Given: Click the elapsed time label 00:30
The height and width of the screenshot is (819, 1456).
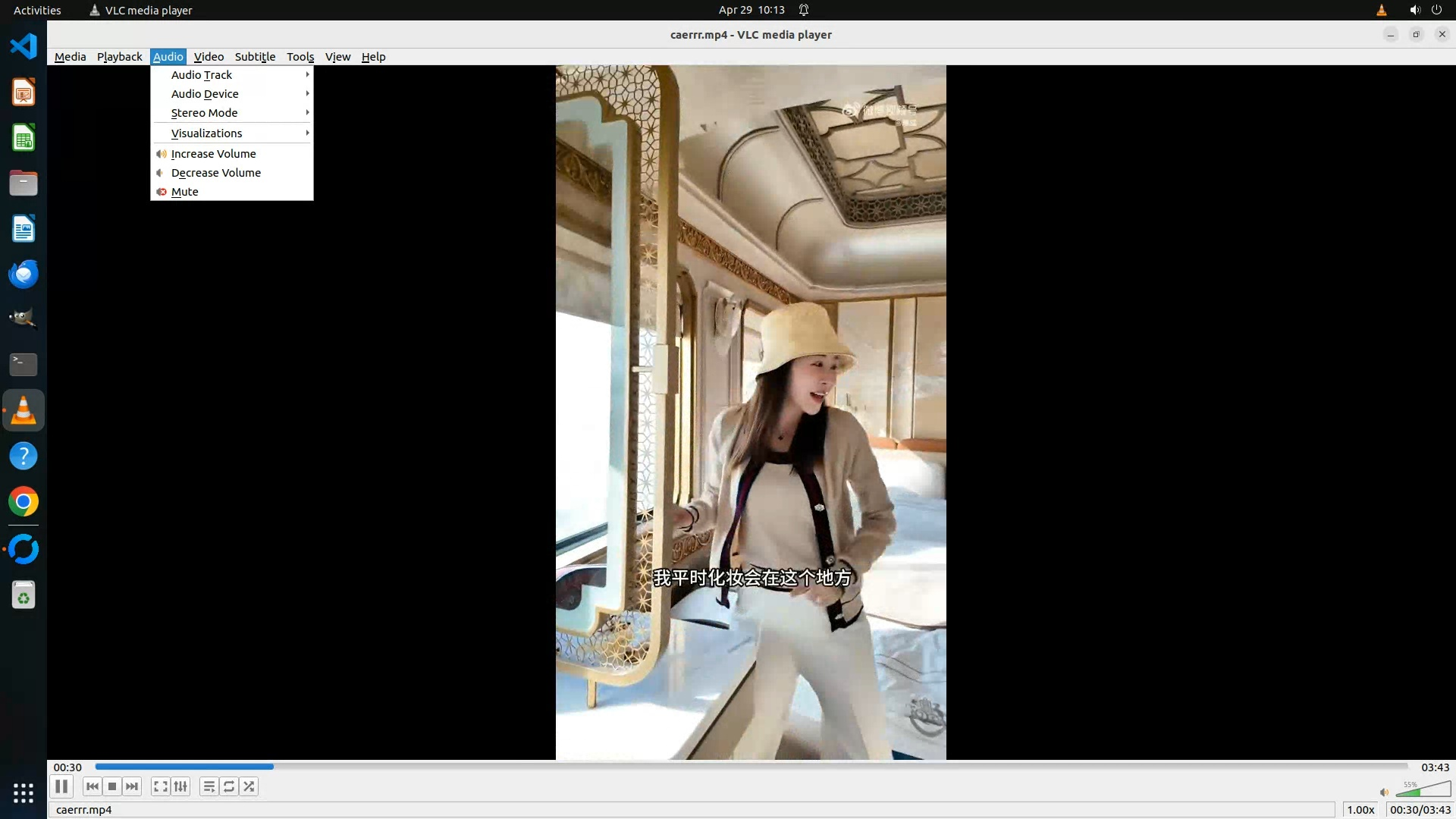Looking at the screenshot, I should pyautogui.click(x=67, y=767).
